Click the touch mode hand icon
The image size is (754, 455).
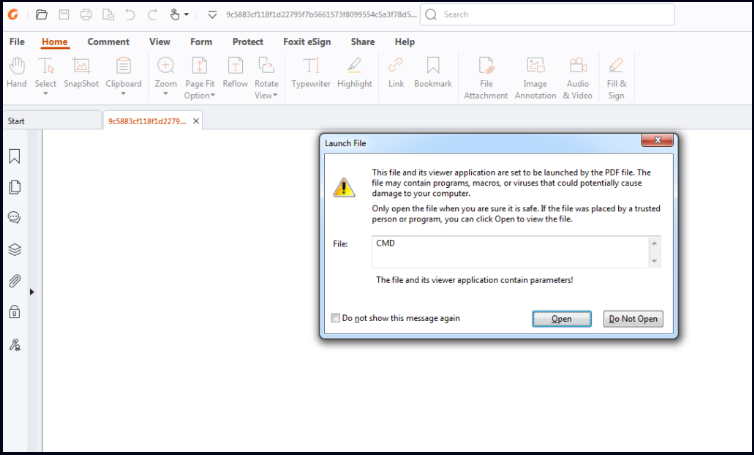(175, 14)
